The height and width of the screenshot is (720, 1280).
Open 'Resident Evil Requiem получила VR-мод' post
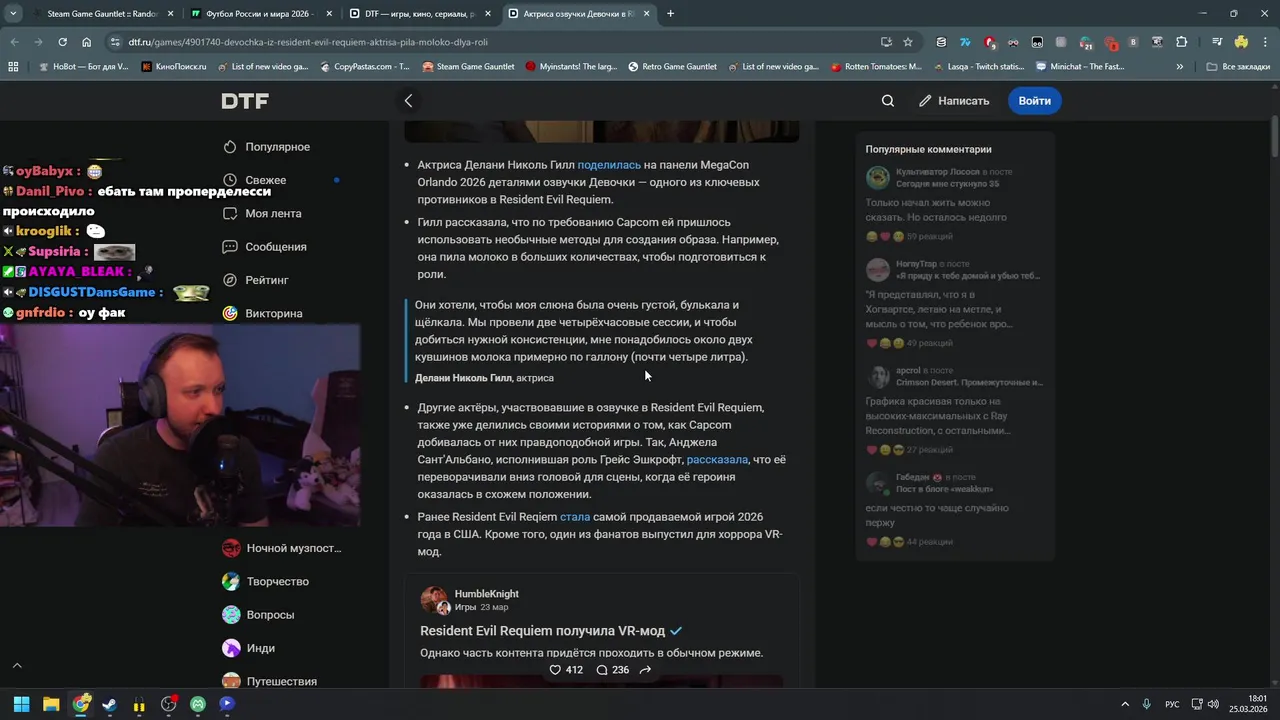tap(542, 631)
